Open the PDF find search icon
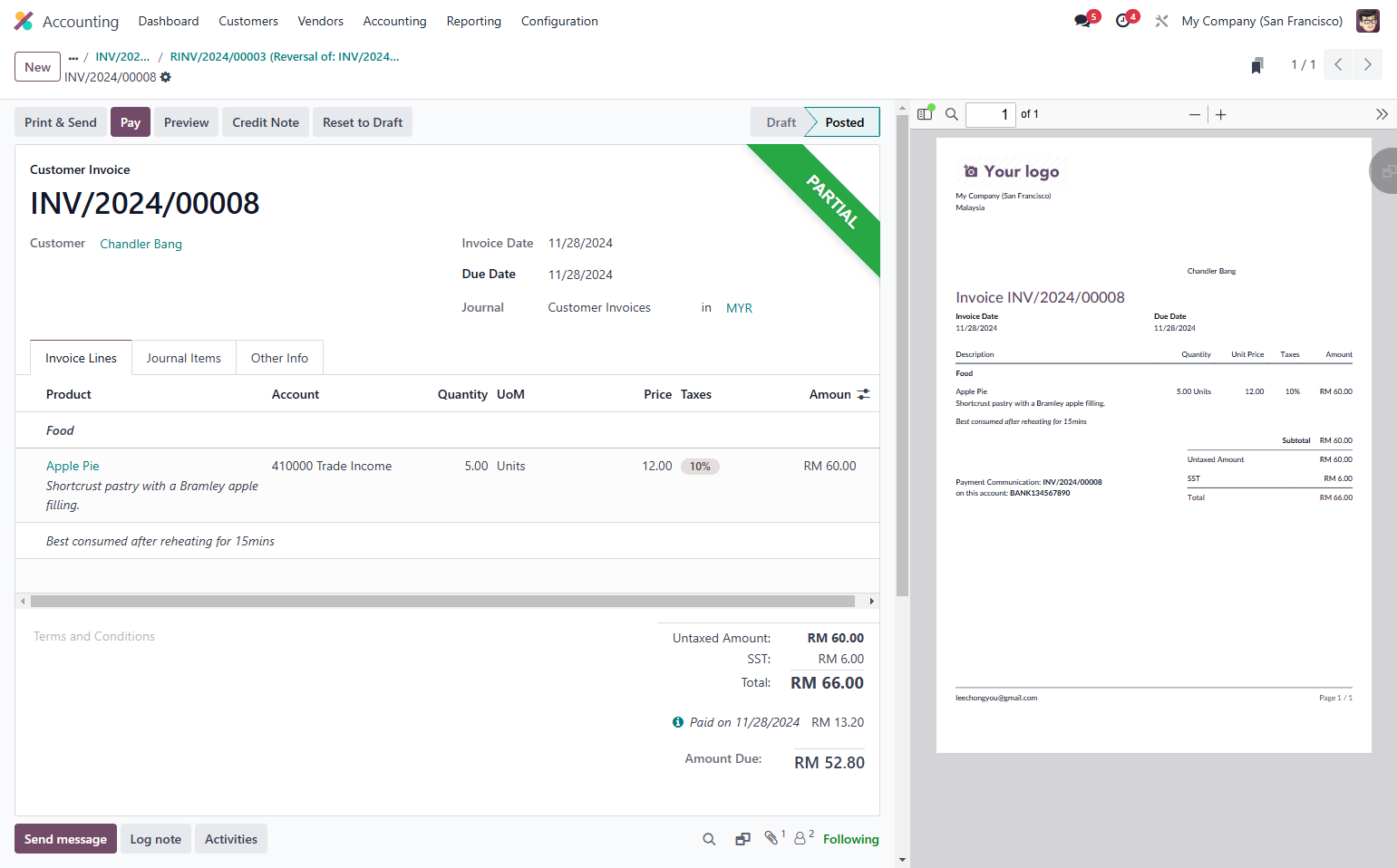This screenshot has height=868, width=1397. tap(952, 114)
